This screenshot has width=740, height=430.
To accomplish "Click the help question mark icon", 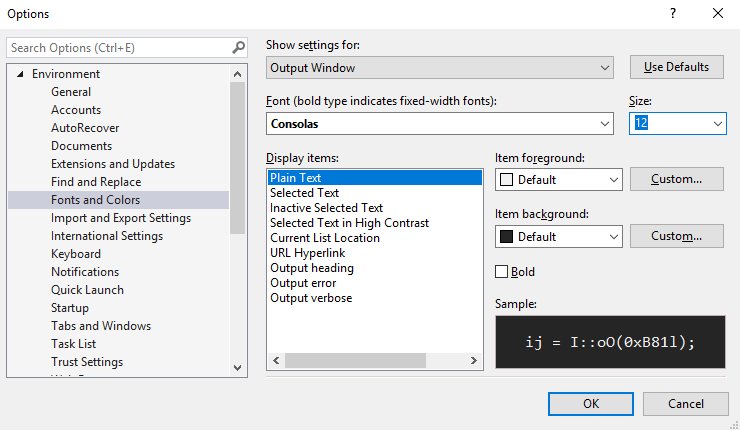I will coord(673,13).
